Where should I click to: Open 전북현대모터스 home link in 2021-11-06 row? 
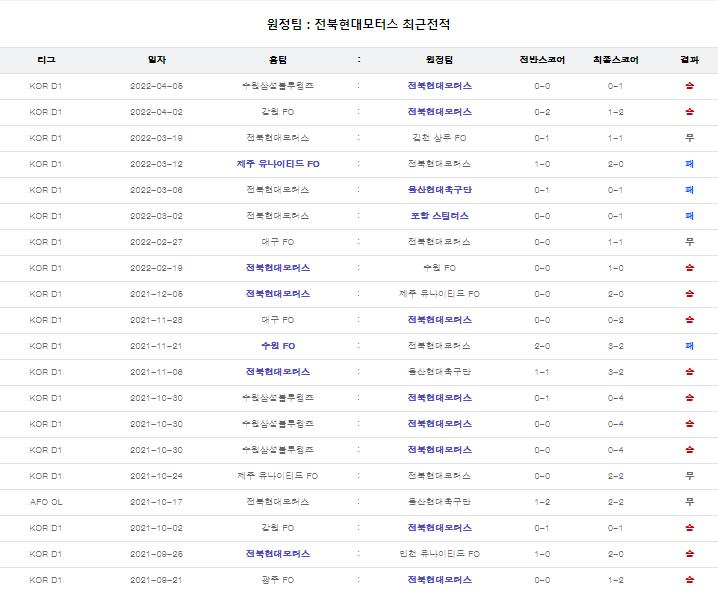click(x=278, y=372)
